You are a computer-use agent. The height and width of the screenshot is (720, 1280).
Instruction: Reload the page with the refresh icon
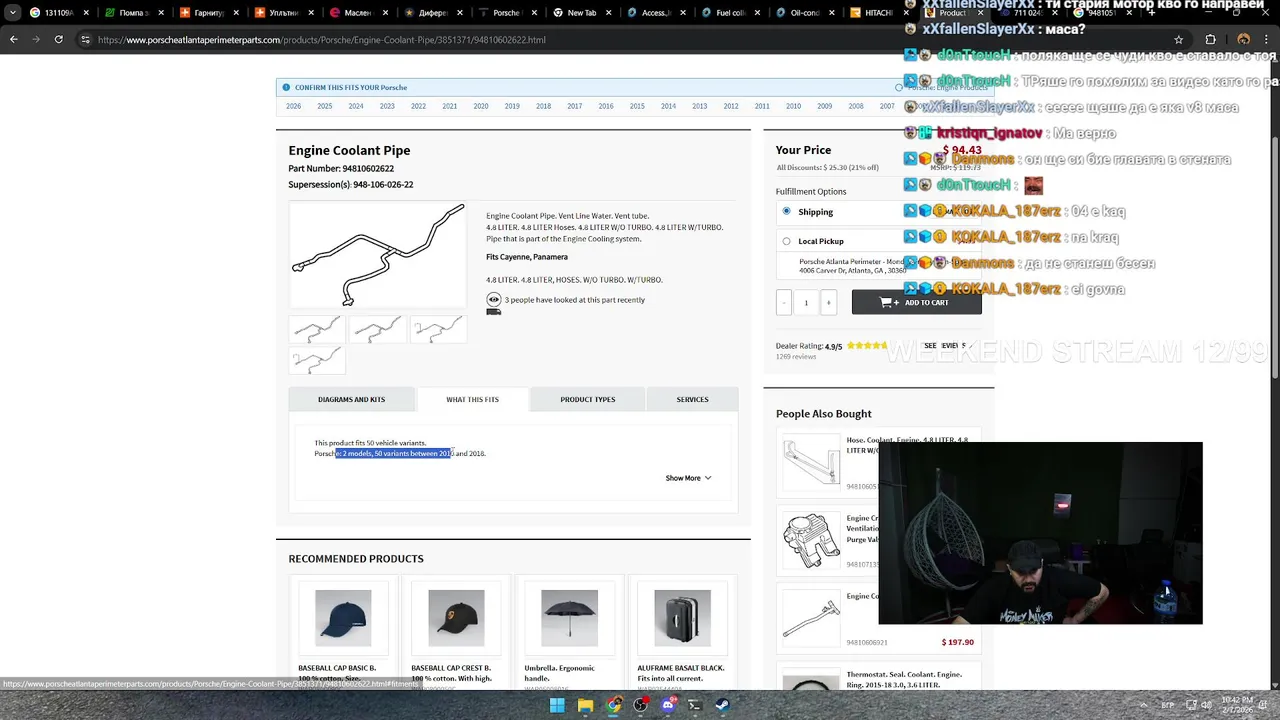coord(59,39)
